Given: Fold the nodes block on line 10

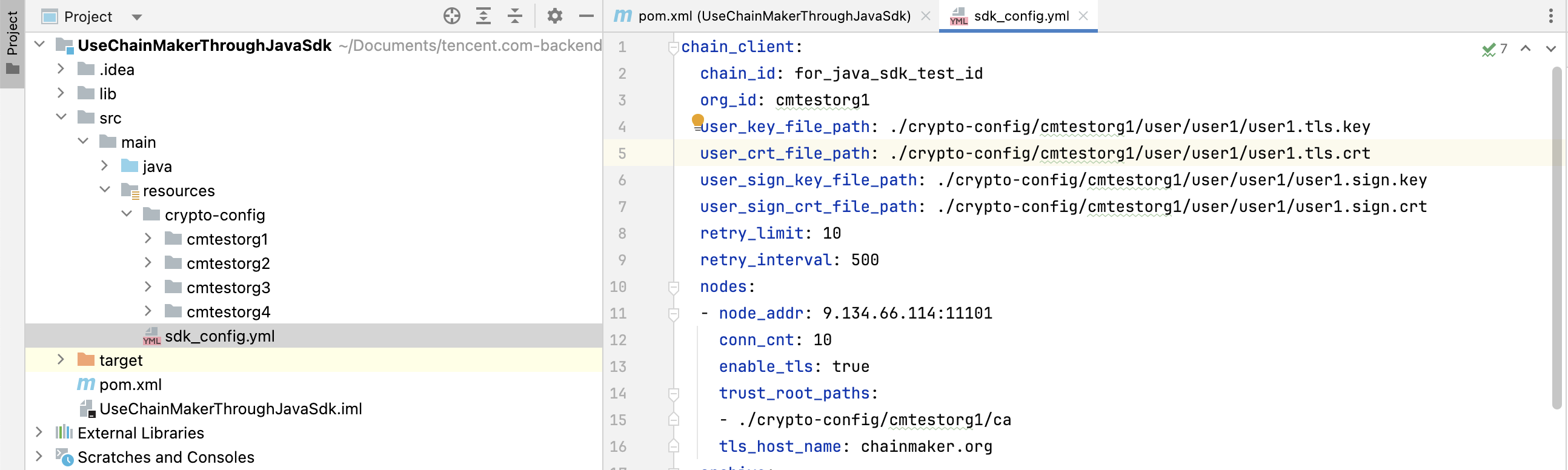Looking at the screenshot, I should tap(673, 286).
